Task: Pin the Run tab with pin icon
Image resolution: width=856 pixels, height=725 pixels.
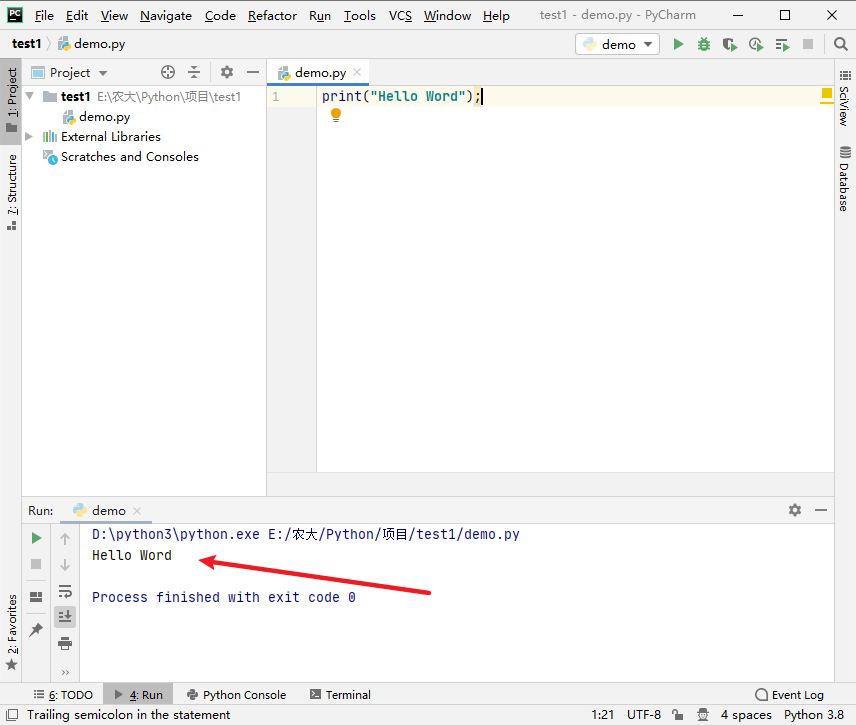Action: (36, 629)
